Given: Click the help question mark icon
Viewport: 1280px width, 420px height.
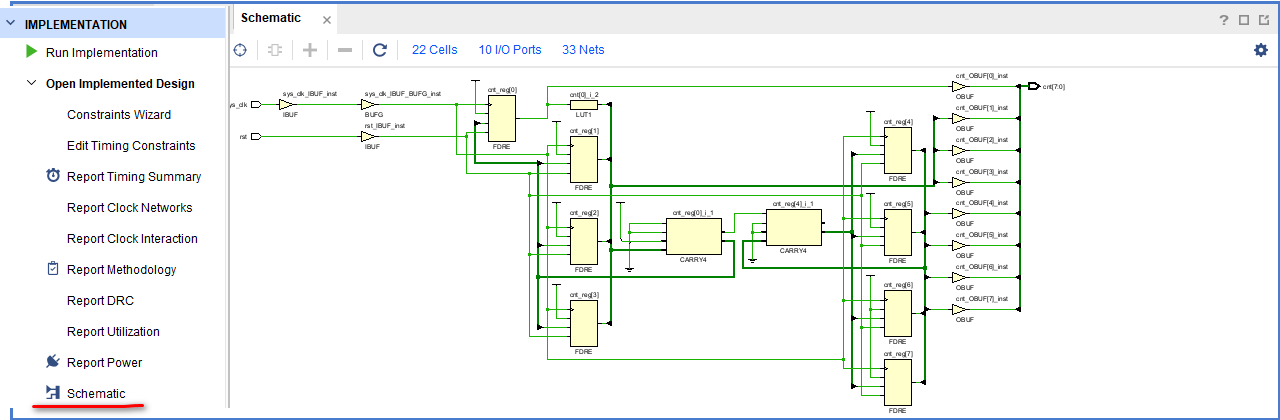Looking at the screenshot, I should [1223, 19].
